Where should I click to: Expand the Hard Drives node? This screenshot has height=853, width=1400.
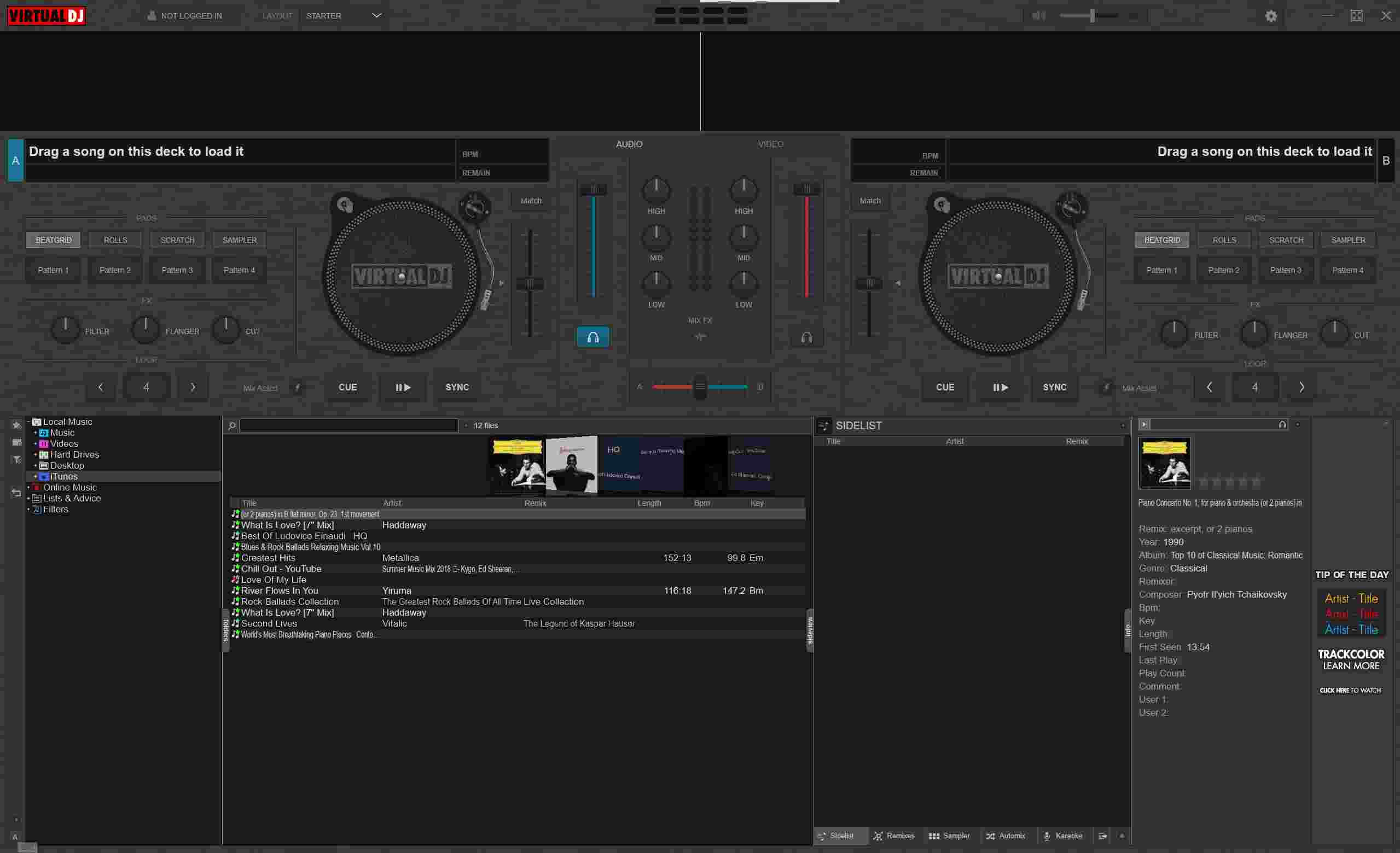[35, 454]
